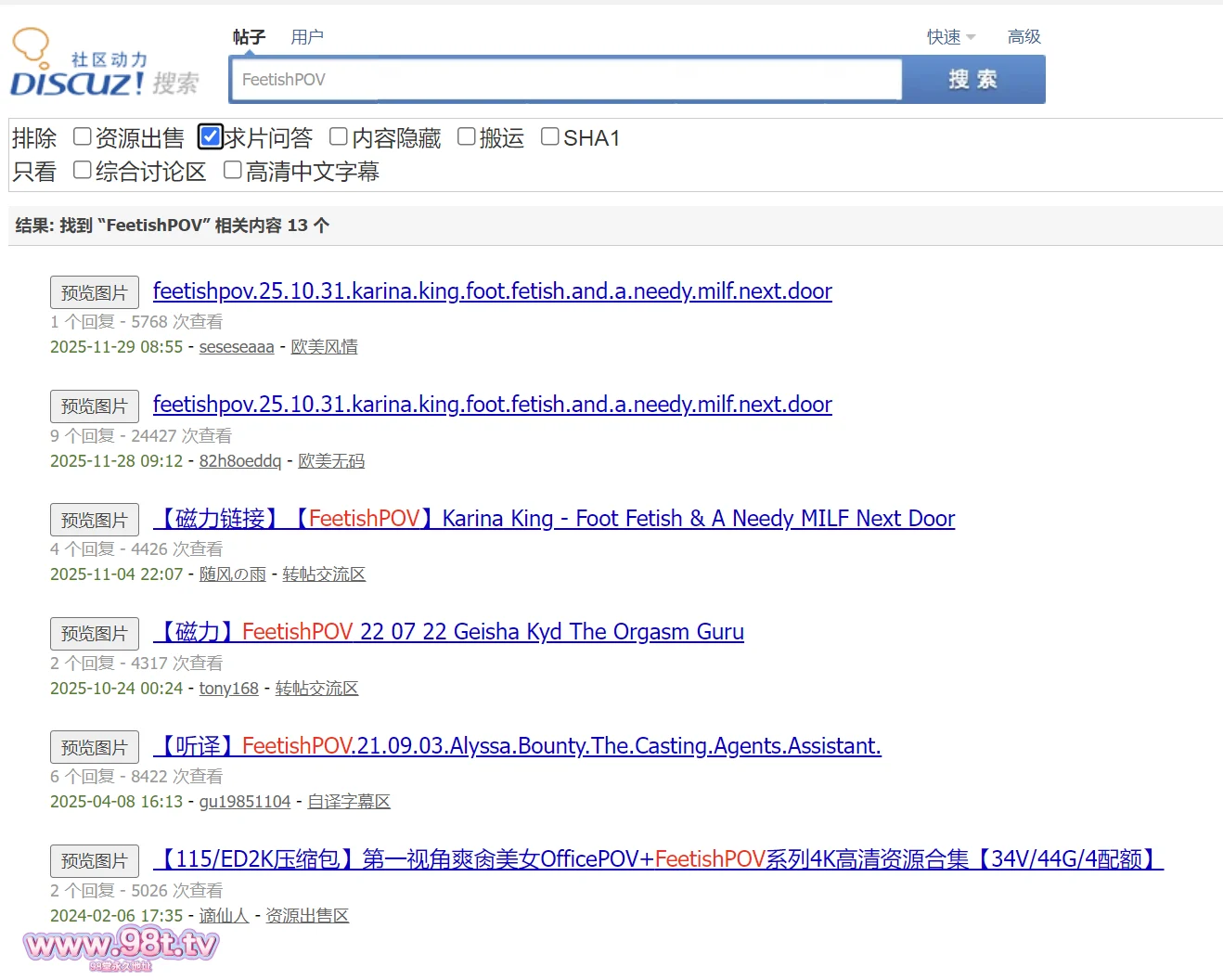Click the Discuz! logo
The image size is (1223, 980).
104,65
